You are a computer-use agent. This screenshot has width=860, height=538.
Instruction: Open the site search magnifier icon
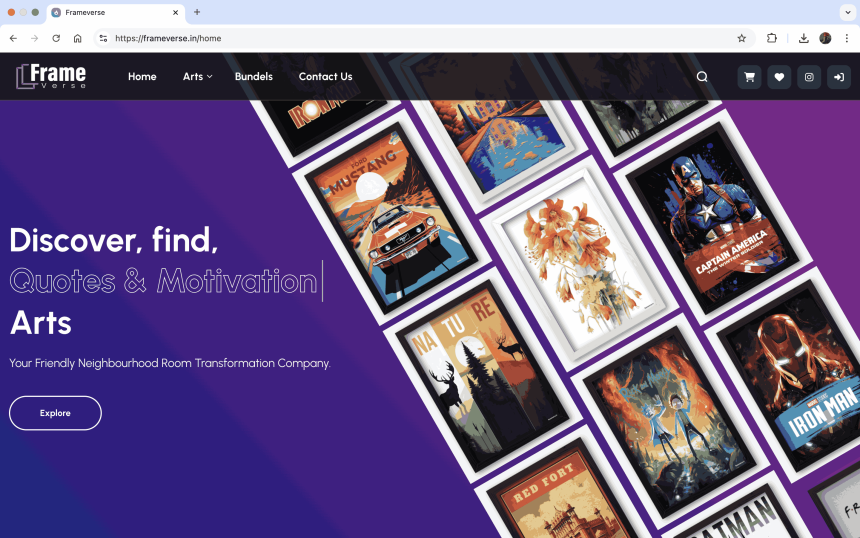pos(702,77)
